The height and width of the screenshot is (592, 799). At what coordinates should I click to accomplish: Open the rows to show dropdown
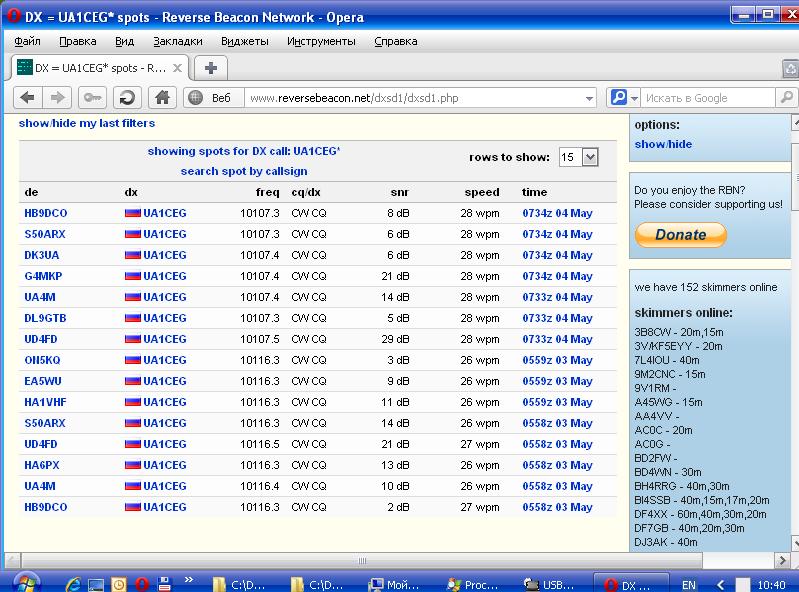(x=589, y=157)
